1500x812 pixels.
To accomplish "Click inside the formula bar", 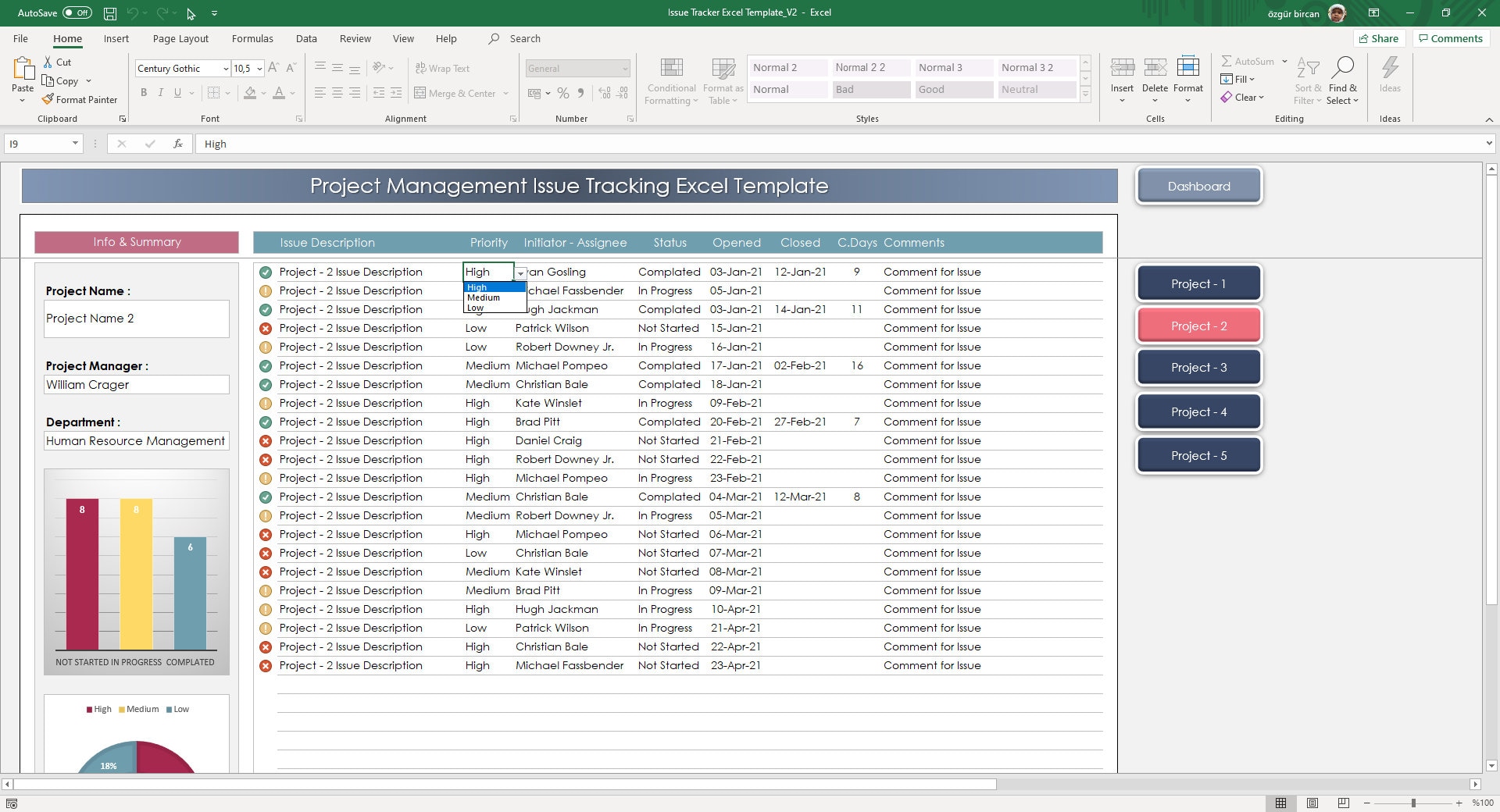I will point(469,144).
